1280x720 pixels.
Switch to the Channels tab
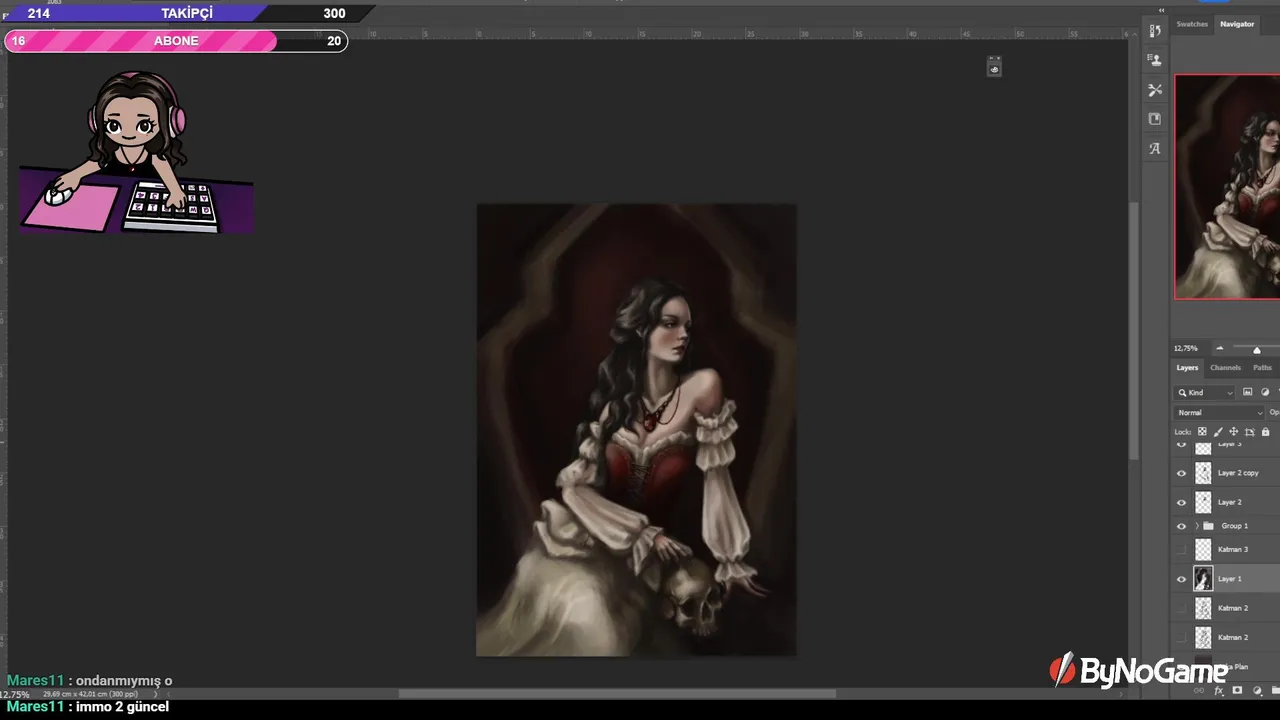1225,368
